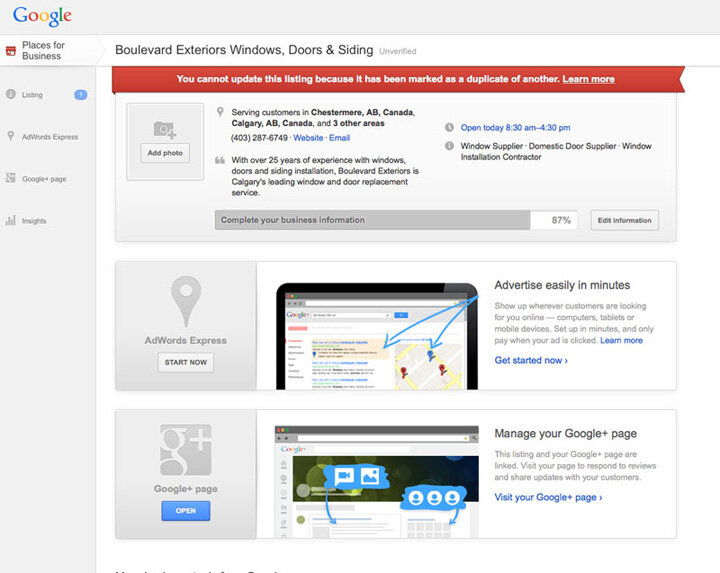Click the location pin beside service areas

click(220, 112)
